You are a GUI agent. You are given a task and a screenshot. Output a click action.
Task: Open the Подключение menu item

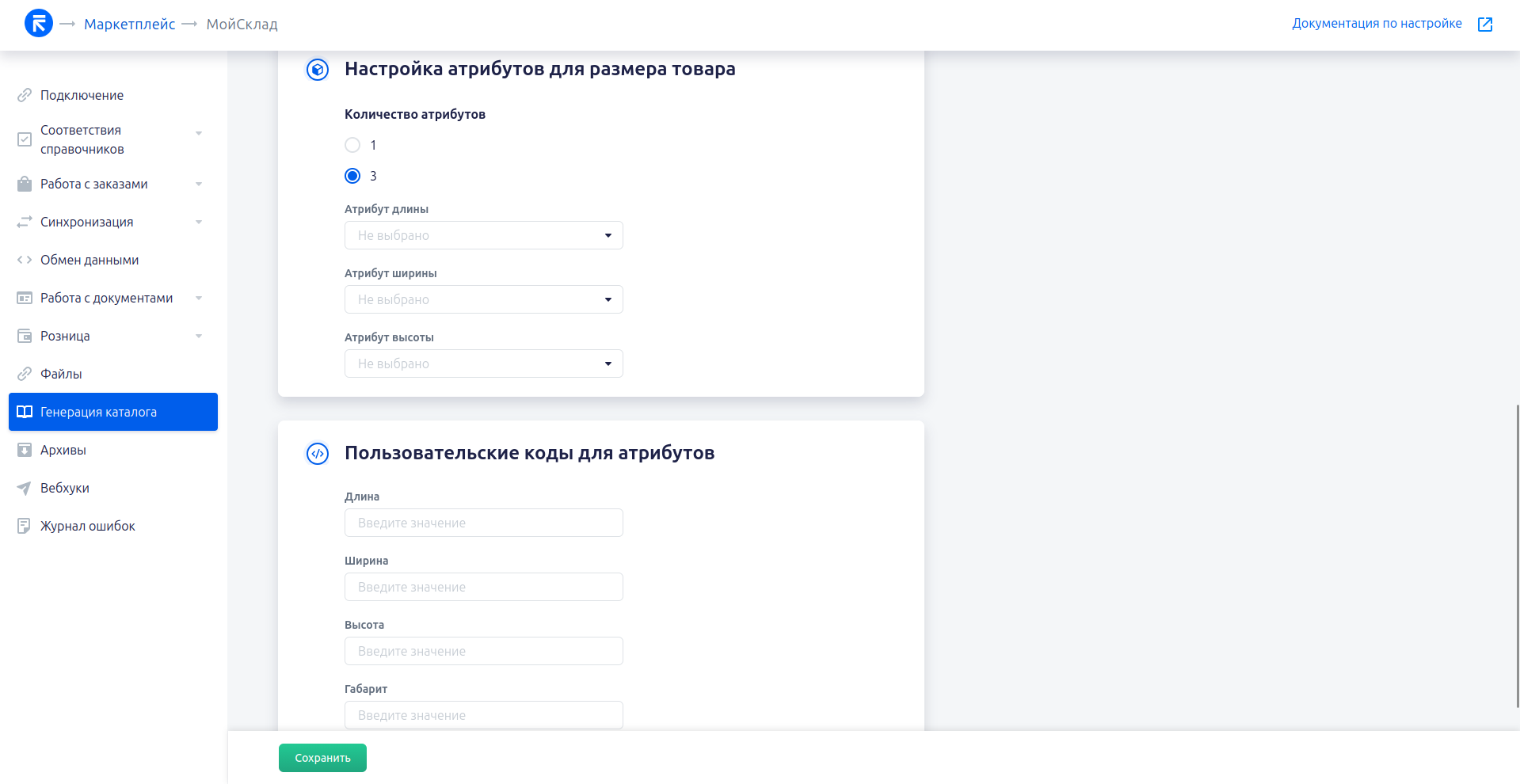[82, 95]
